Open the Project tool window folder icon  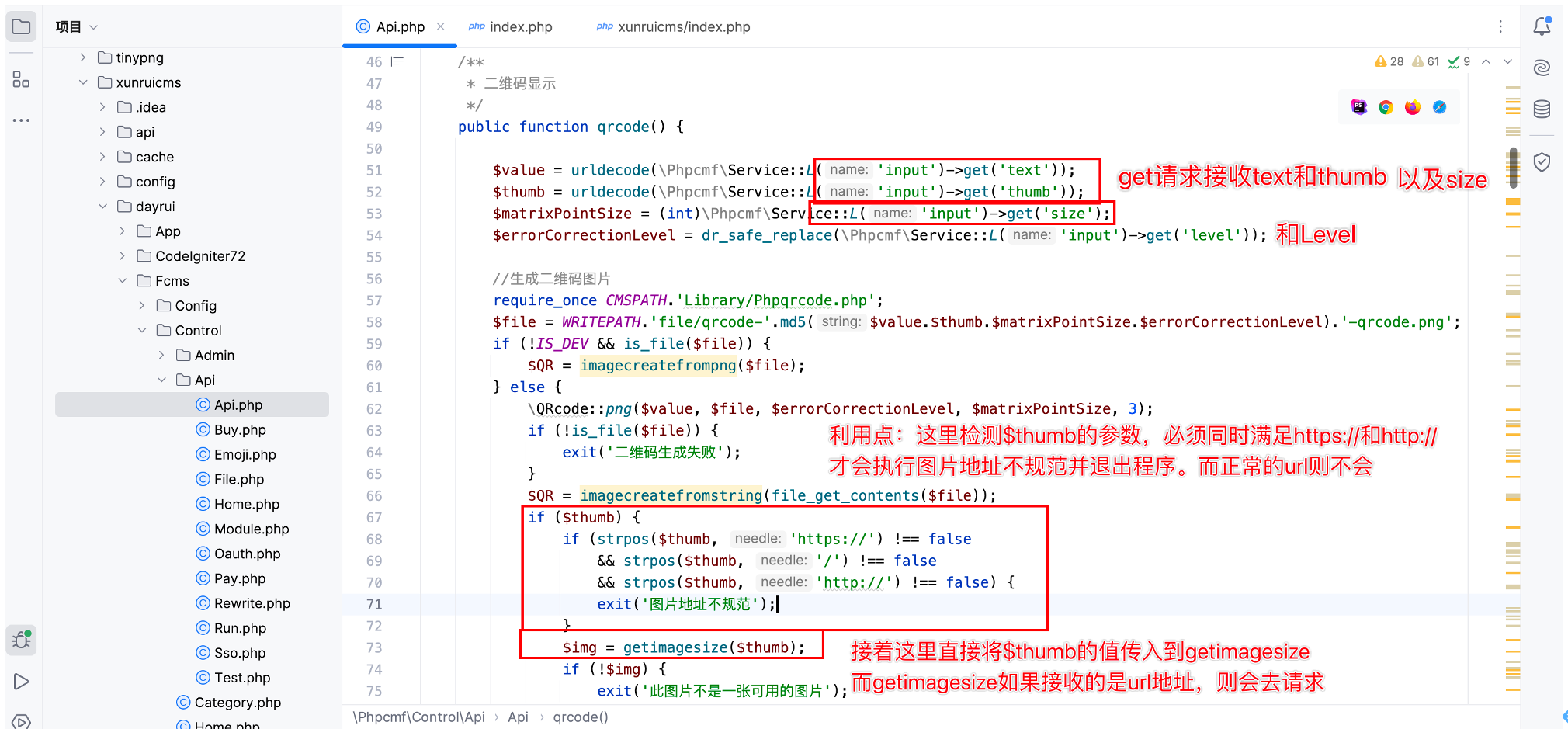click(x=21, y=27)
